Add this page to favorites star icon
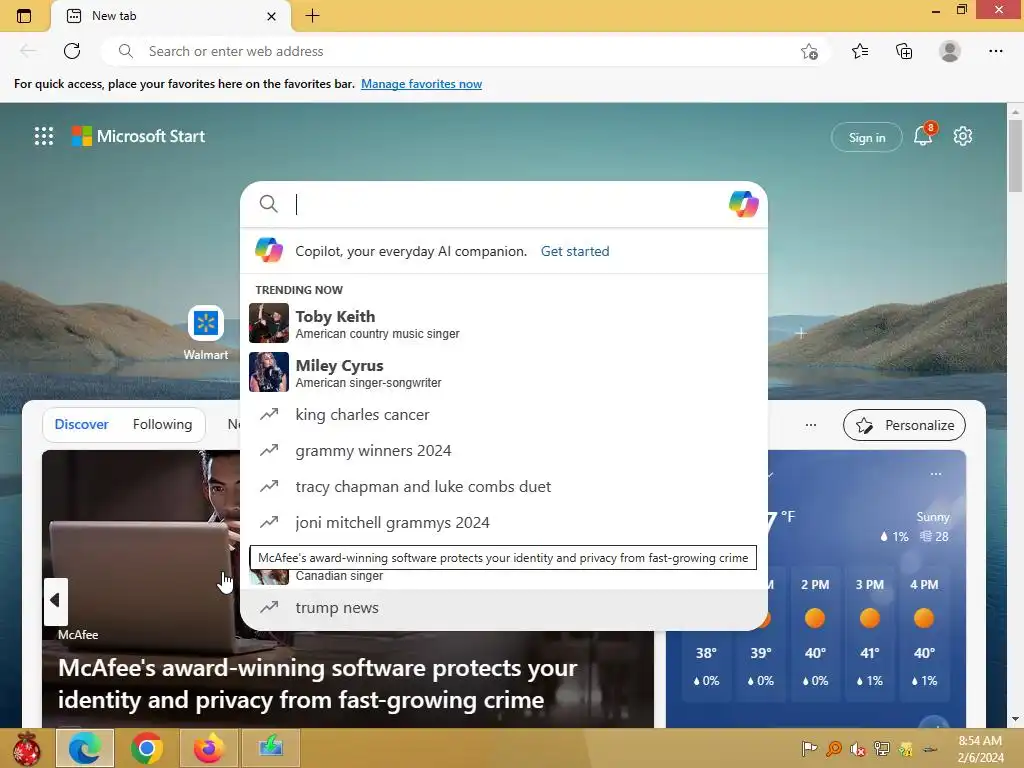The width and height of the screenshot is (1024, 768). (x=809, y=52)
